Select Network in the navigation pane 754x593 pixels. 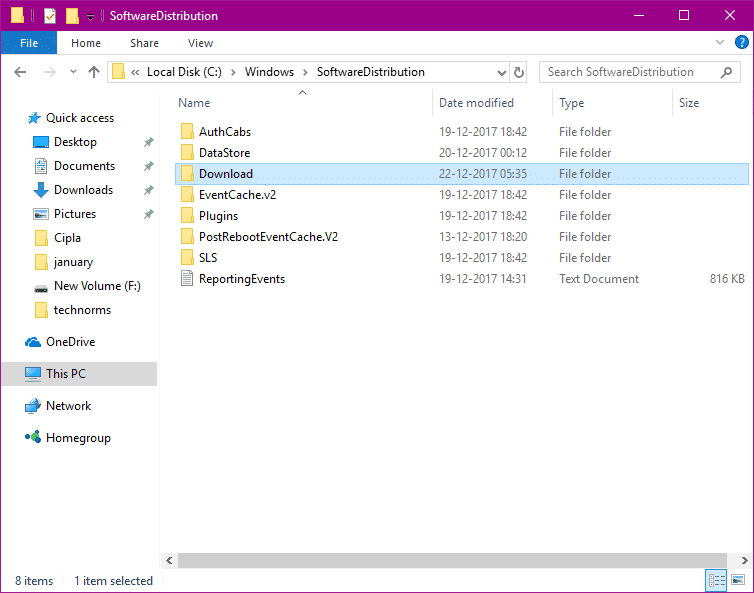68,406
